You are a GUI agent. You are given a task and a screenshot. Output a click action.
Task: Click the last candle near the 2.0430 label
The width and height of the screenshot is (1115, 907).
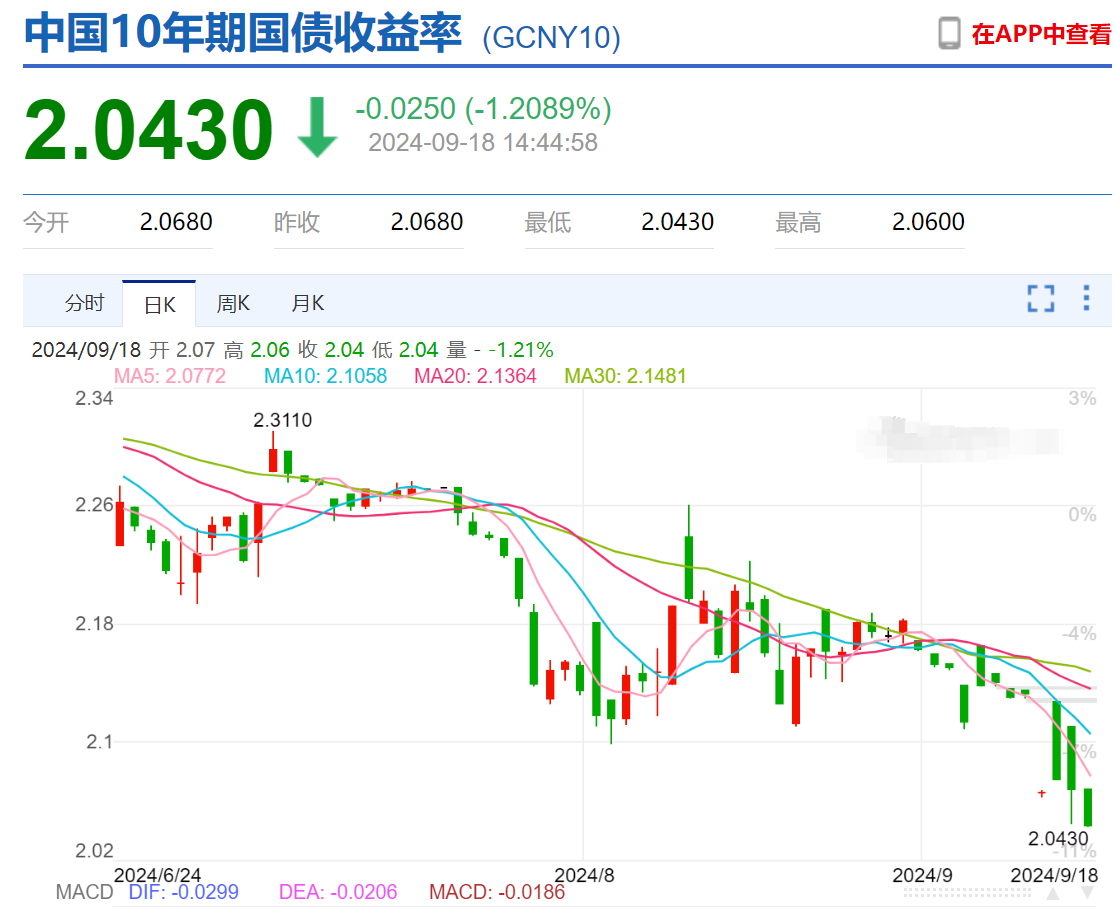(x=1087, y=807)
